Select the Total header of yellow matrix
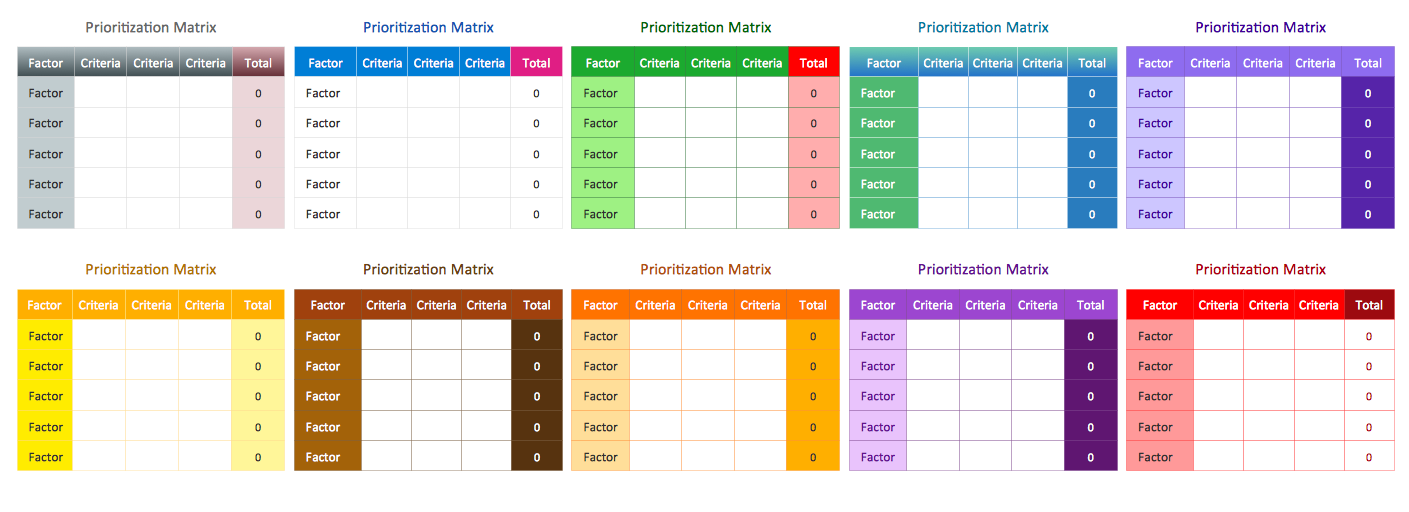Viewport: 1409px width, 512px height. 257,305
